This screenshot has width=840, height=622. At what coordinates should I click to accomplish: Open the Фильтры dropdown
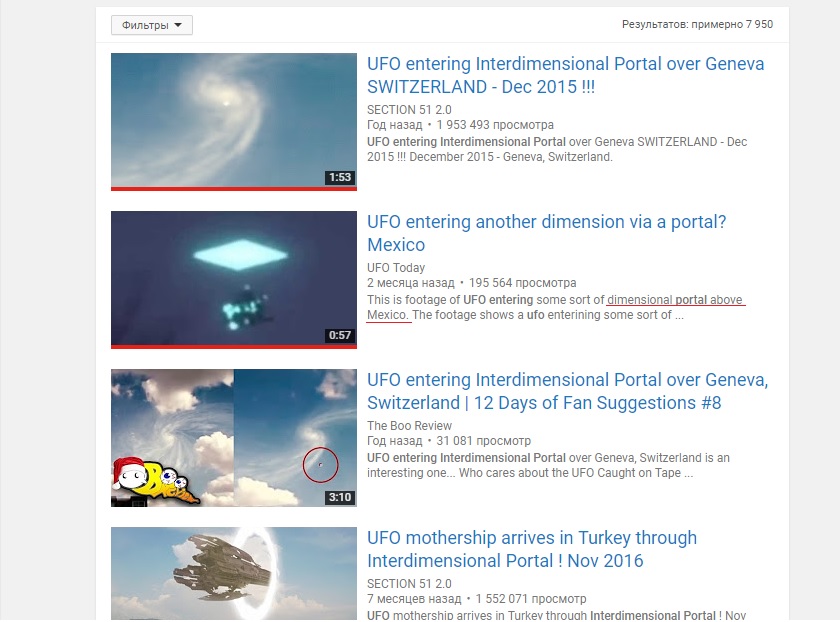coord(152,25)
